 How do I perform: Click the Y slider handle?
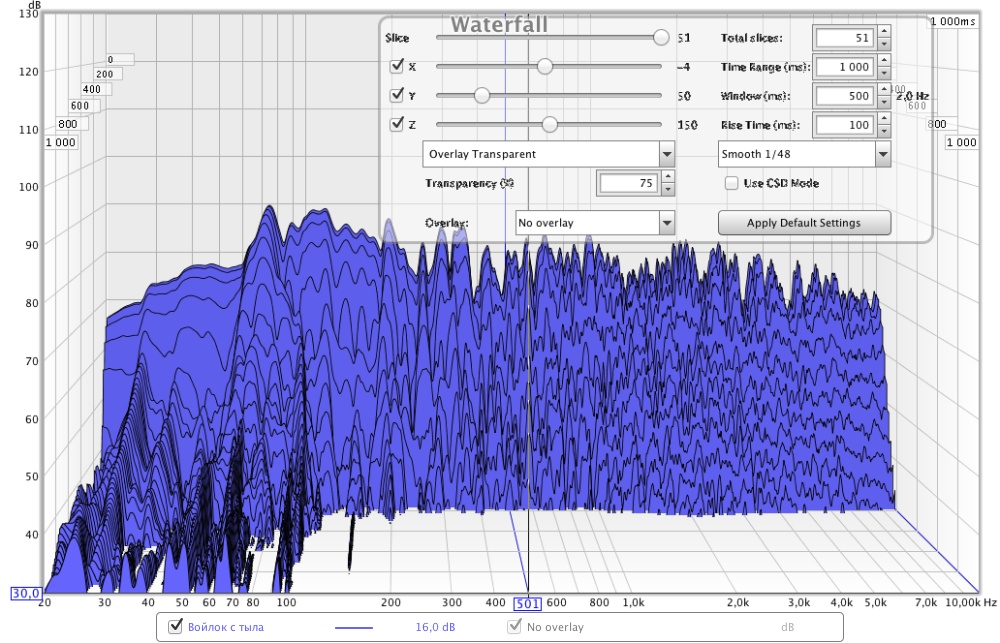point(482,96)
